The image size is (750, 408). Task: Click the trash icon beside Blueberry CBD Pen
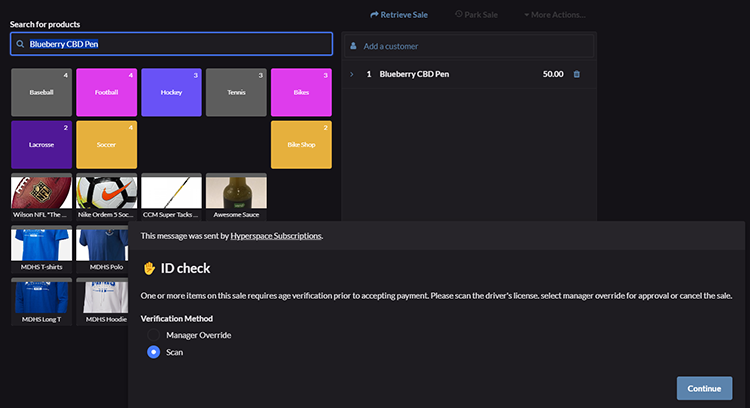coord(576,74)
